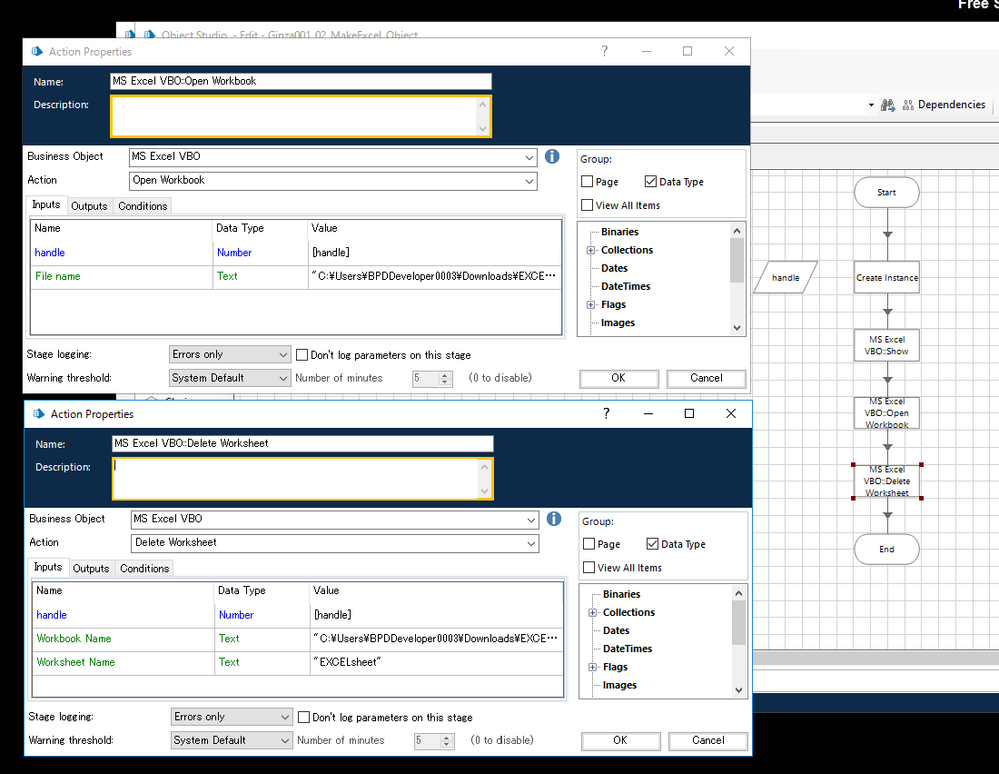Toggle Don't log parameters in Open Workbook dialog
The height and width of the screenshot is (774, 999).
click(302, 355)
